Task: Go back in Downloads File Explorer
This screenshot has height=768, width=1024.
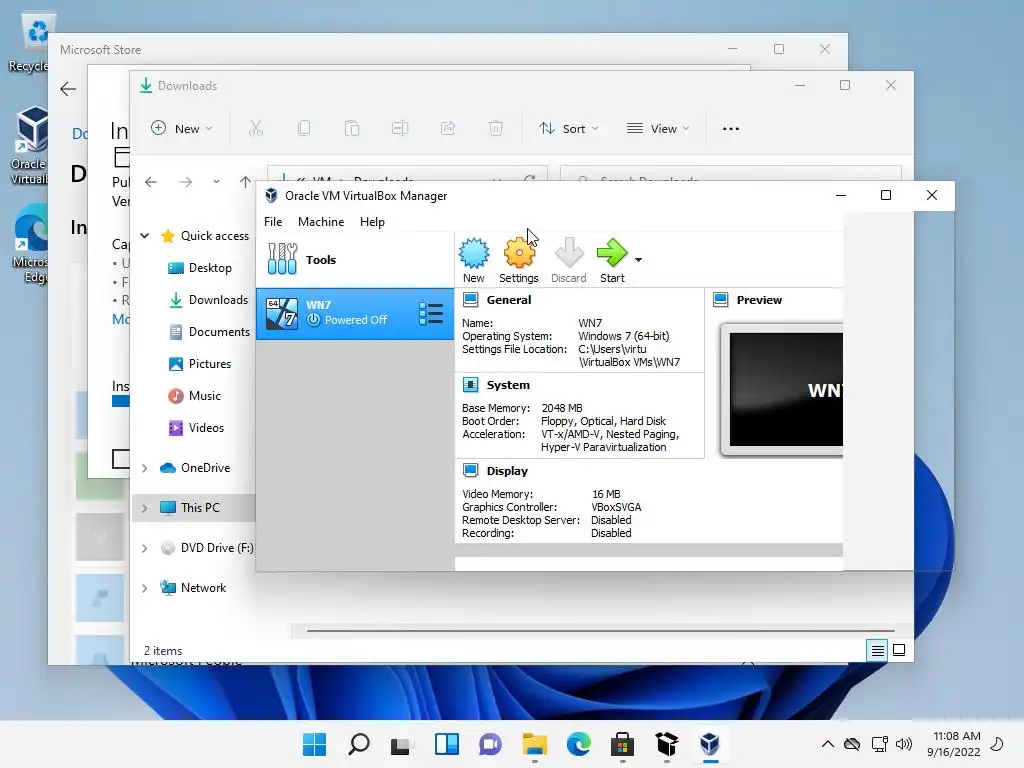Action: [151, 182]
